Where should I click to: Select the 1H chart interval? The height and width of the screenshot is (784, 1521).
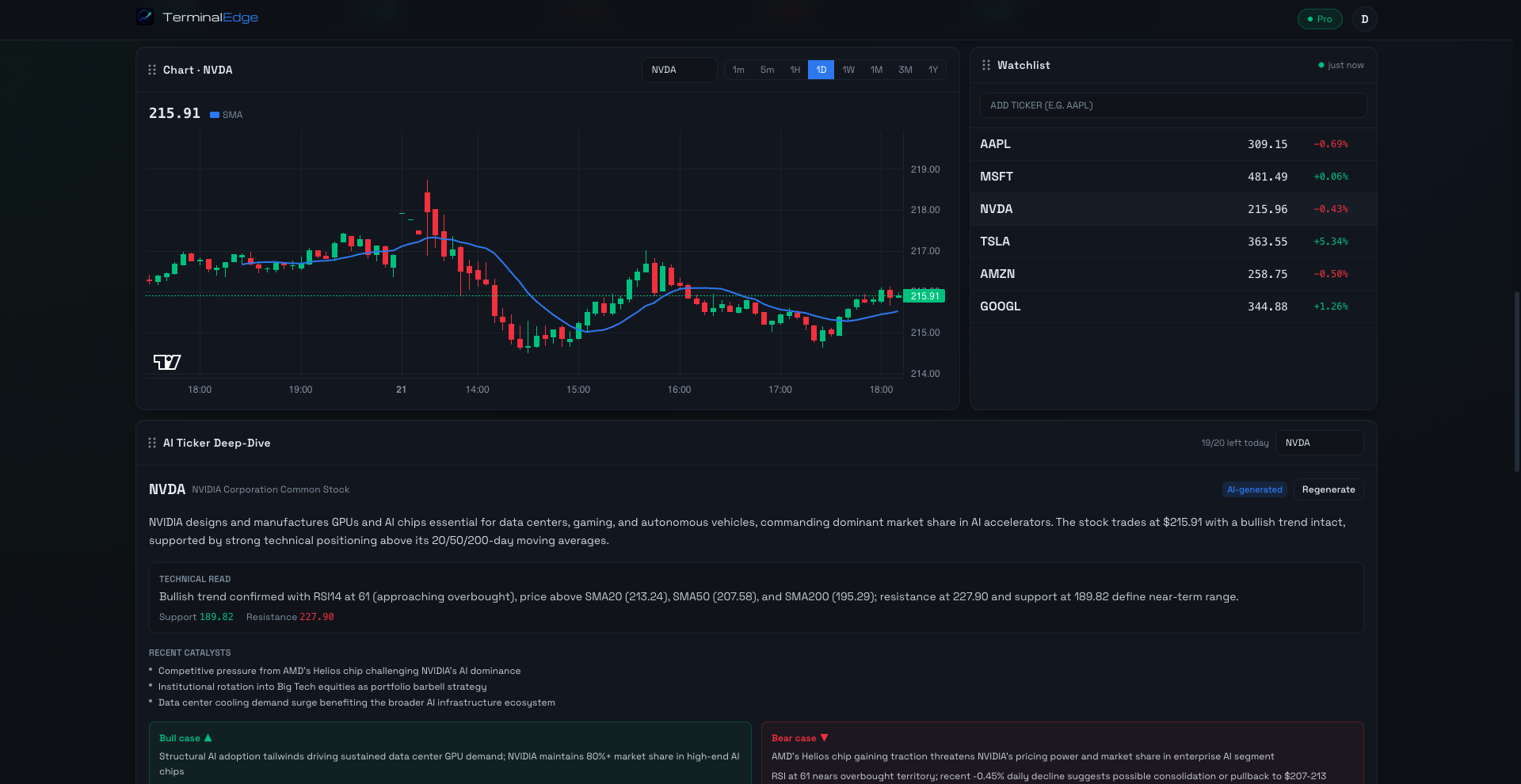tap(795, 70)
